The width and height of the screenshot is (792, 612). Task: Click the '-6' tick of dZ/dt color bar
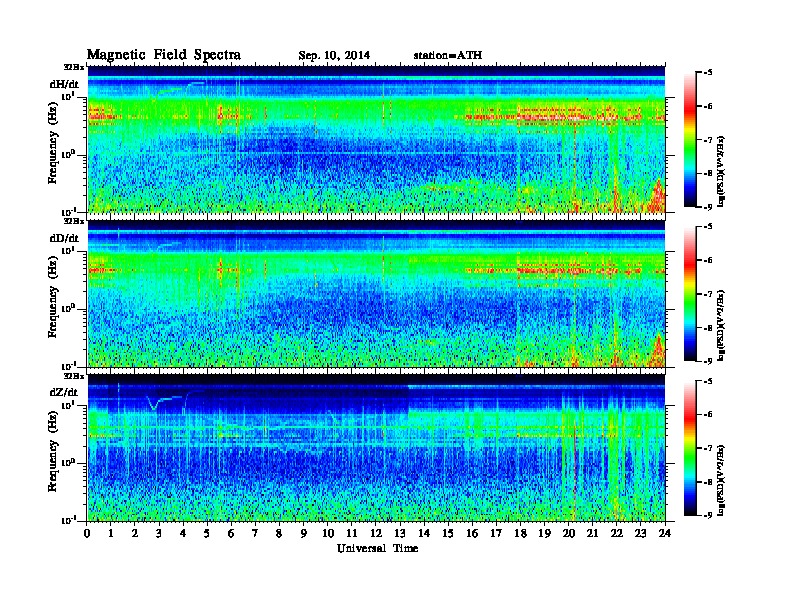point(708,414)
